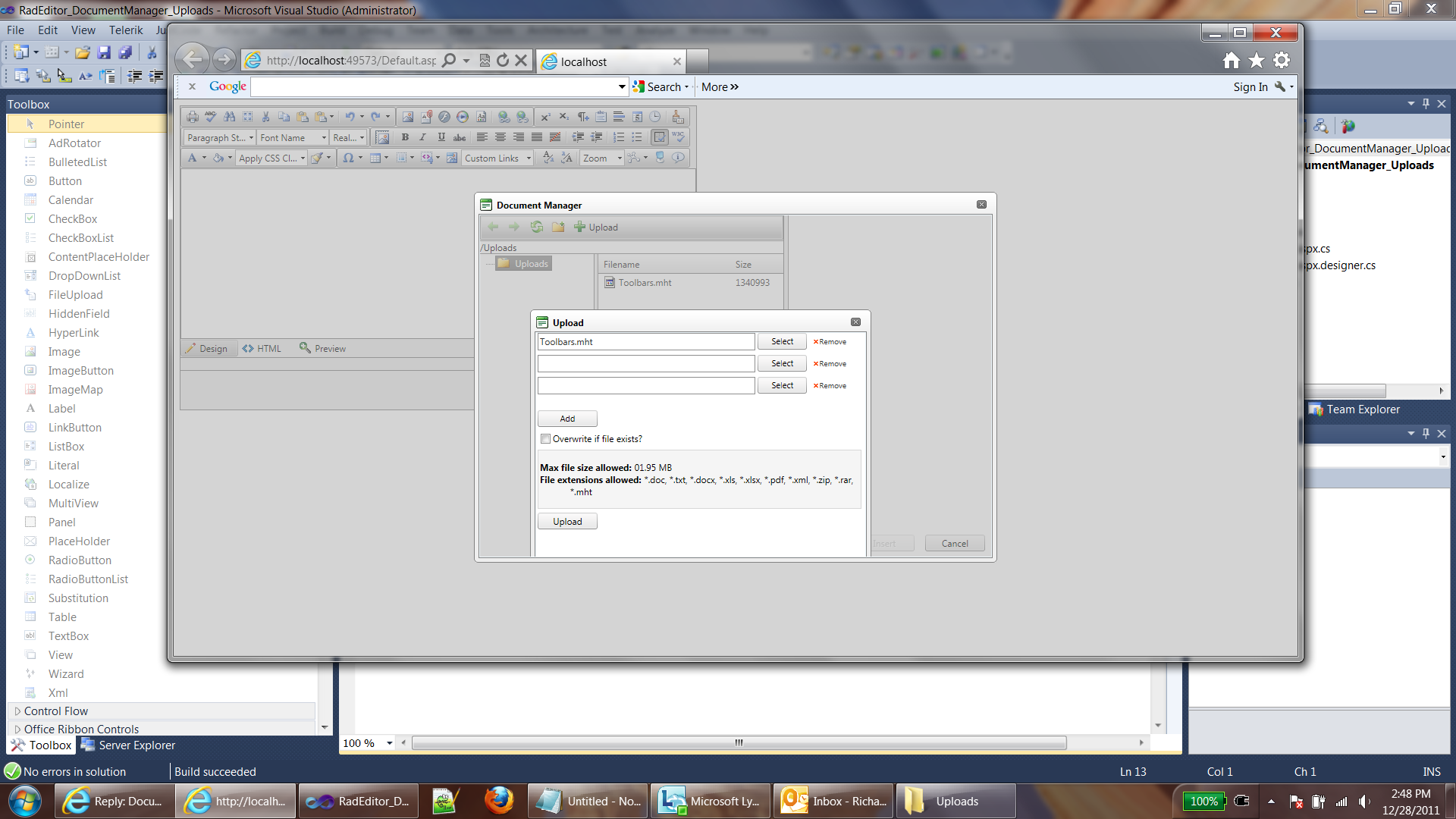
Task: Click the Add button in Upload dialog
Action: (567, 419)
